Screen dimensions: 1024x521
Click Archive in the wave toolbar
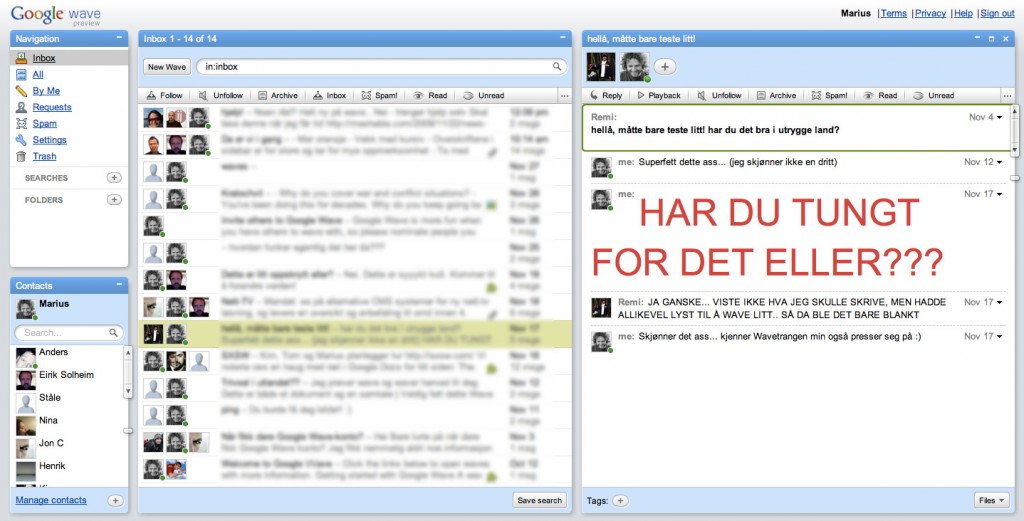(x=776, y=95)
